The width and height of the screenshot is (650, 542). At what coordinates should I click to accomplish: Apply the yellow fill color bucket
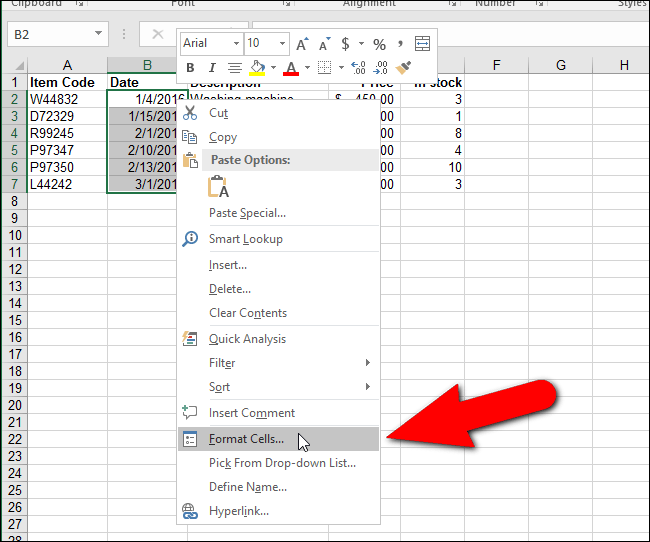[x=257, y=68]
